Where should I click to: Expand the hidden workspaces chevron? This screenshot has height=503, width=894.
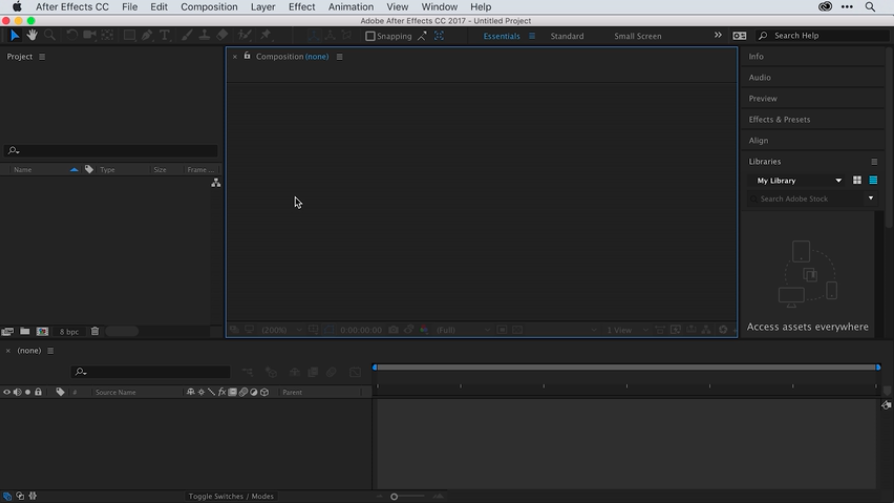coord(718,35)
